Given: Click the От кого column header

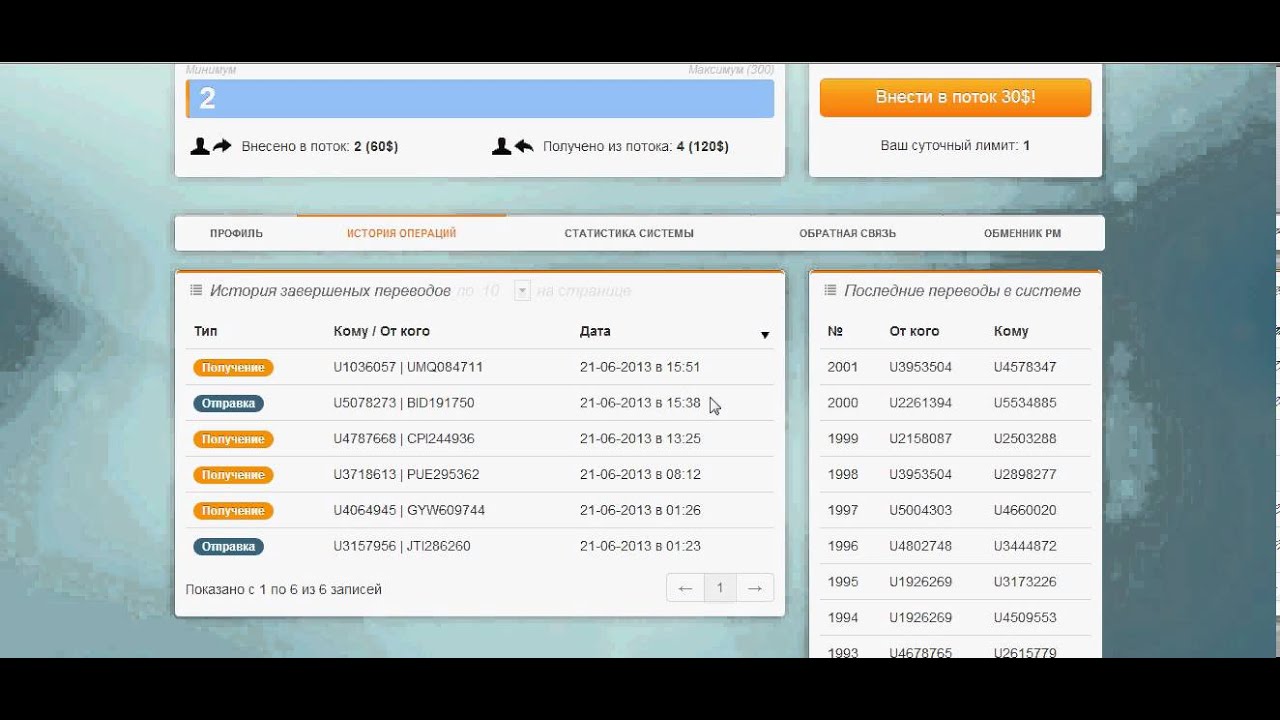Looking at the screenshot, I should coord(914,331).
